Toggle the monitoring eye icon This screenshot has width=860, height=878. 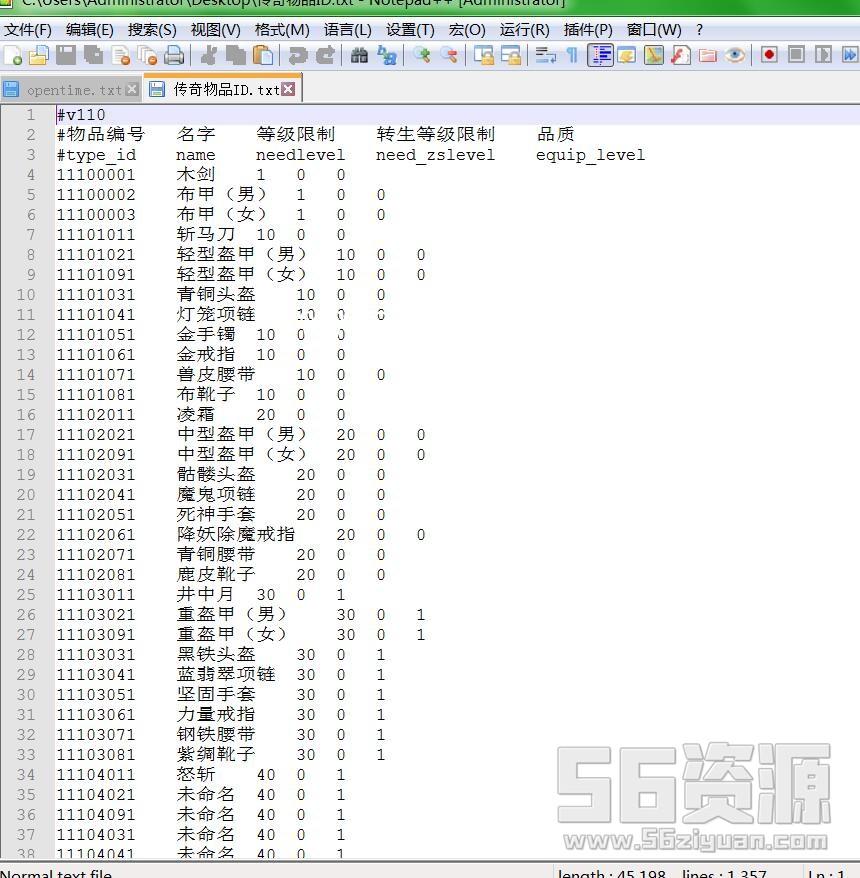pyautogui.click(x=735, y=55)
